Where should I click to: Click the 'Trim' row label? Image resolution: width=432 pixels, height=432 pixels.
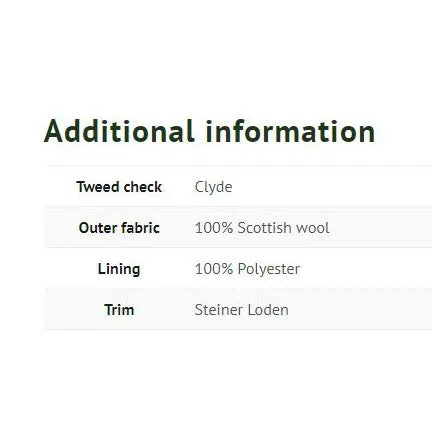coord(119,310)
